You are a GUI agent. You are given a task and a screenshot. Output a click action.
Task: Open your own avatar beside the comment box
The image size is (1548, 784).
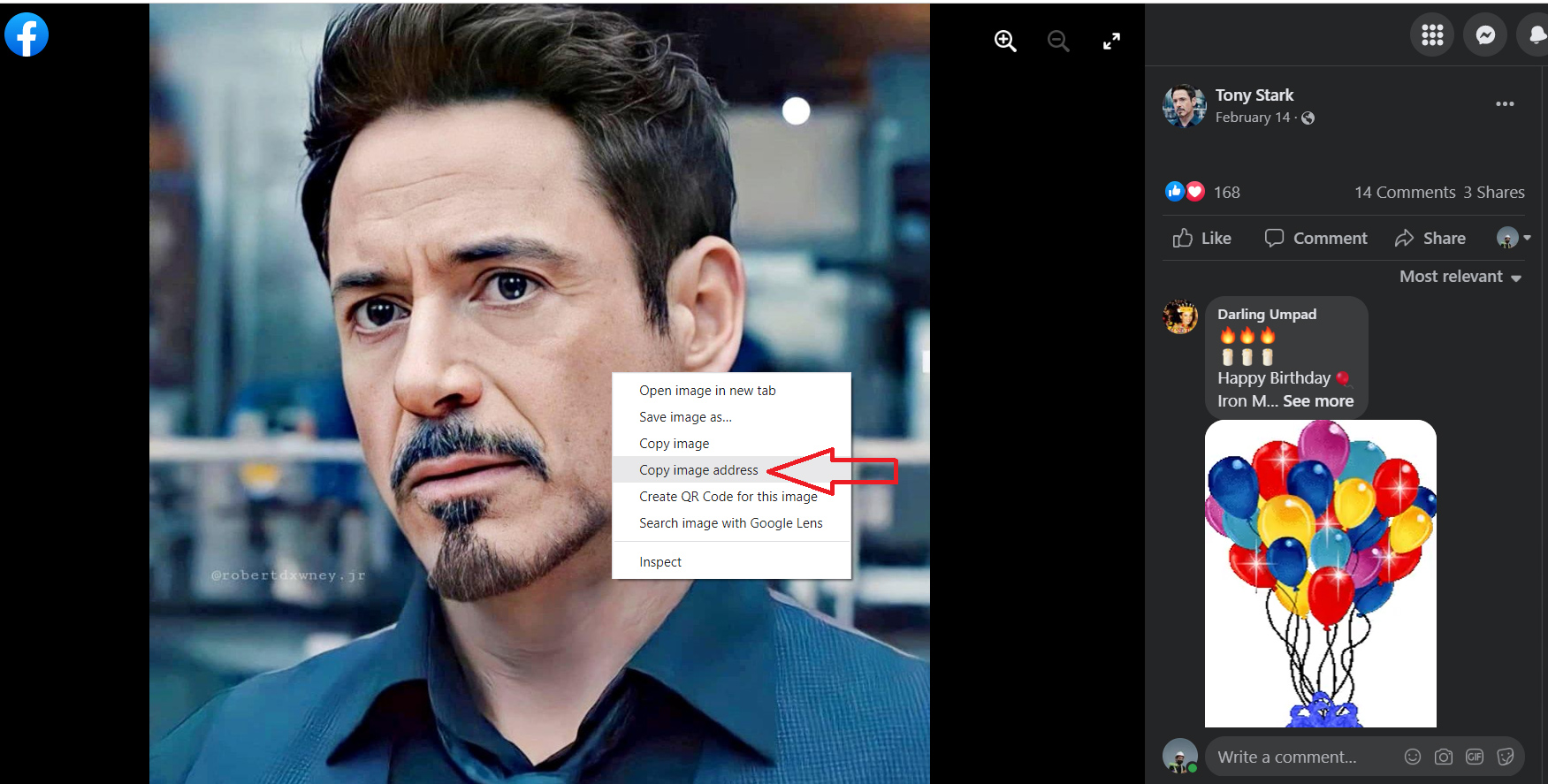coord(1180,757)
